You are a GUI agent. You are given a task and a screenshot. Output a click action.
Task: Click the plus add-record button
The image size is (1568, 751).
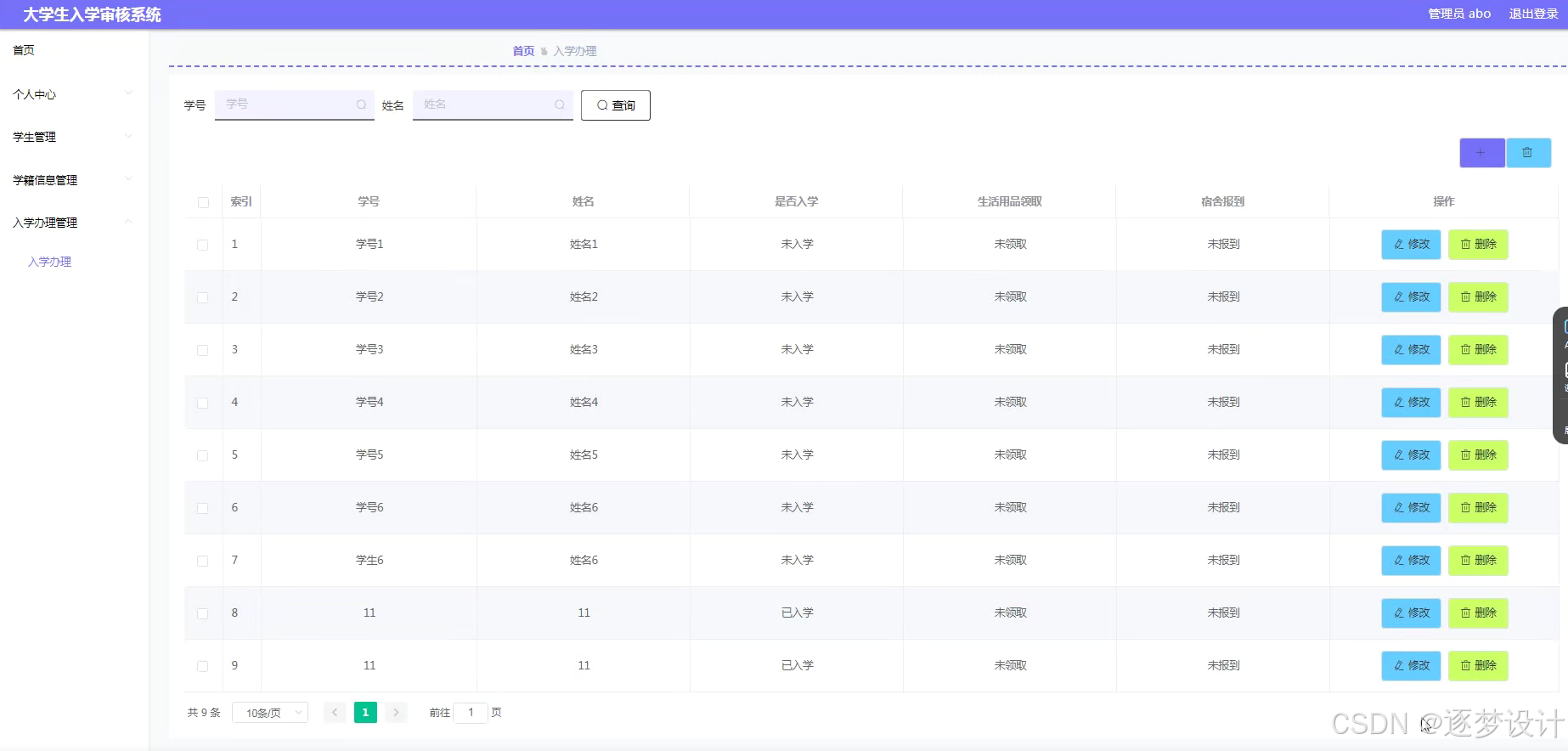click(1481, 153)
